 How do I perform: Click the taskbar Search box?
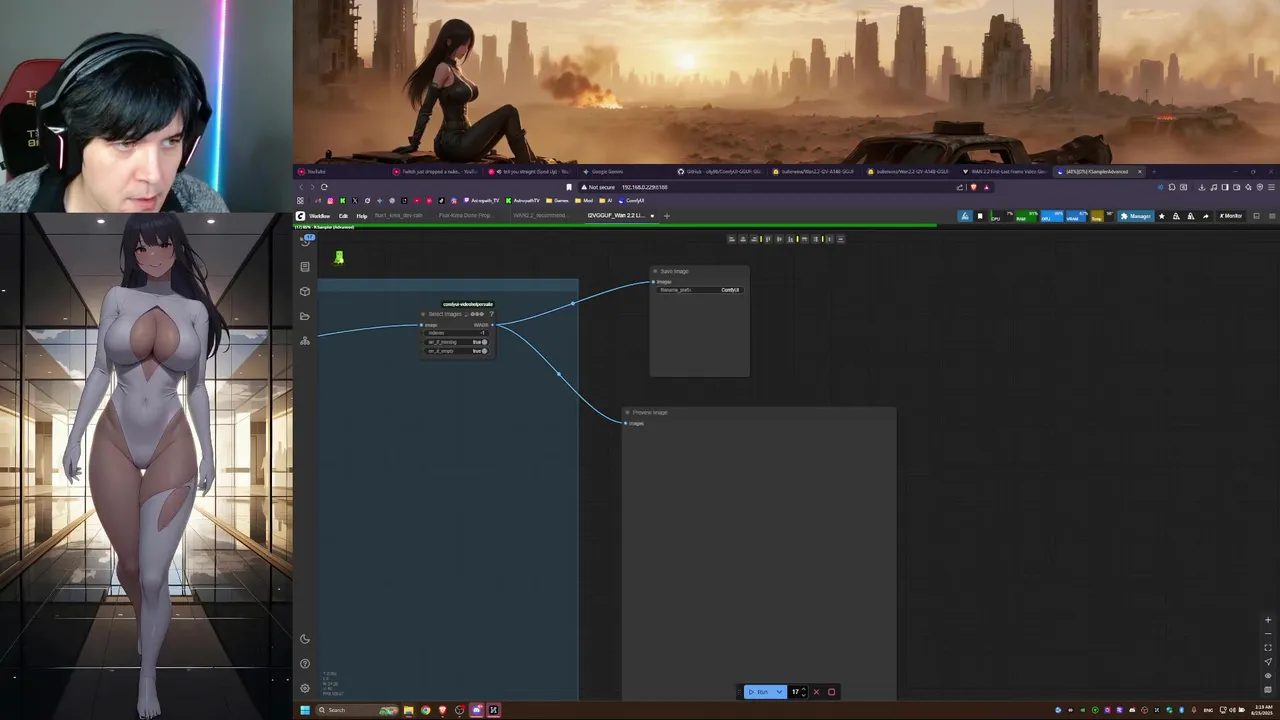tap(357, 710)
